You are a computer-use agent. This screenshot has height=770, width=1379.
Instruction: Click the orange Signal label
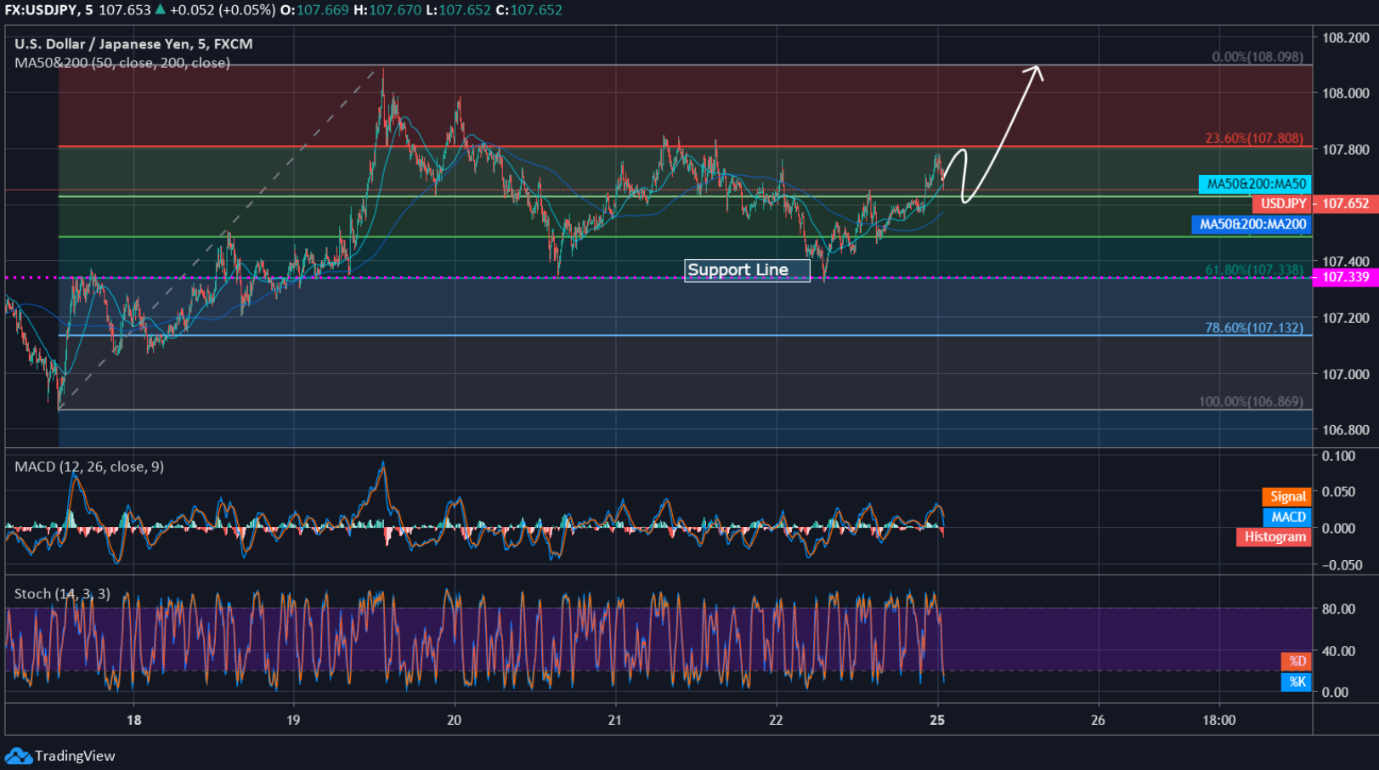coord(1287,496)
